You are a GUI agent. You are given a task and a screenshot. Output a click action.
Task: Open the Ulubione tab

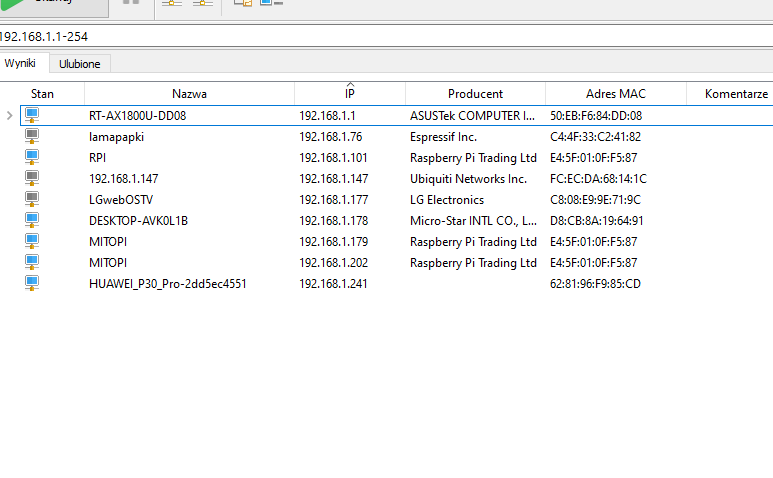(79, 64)
